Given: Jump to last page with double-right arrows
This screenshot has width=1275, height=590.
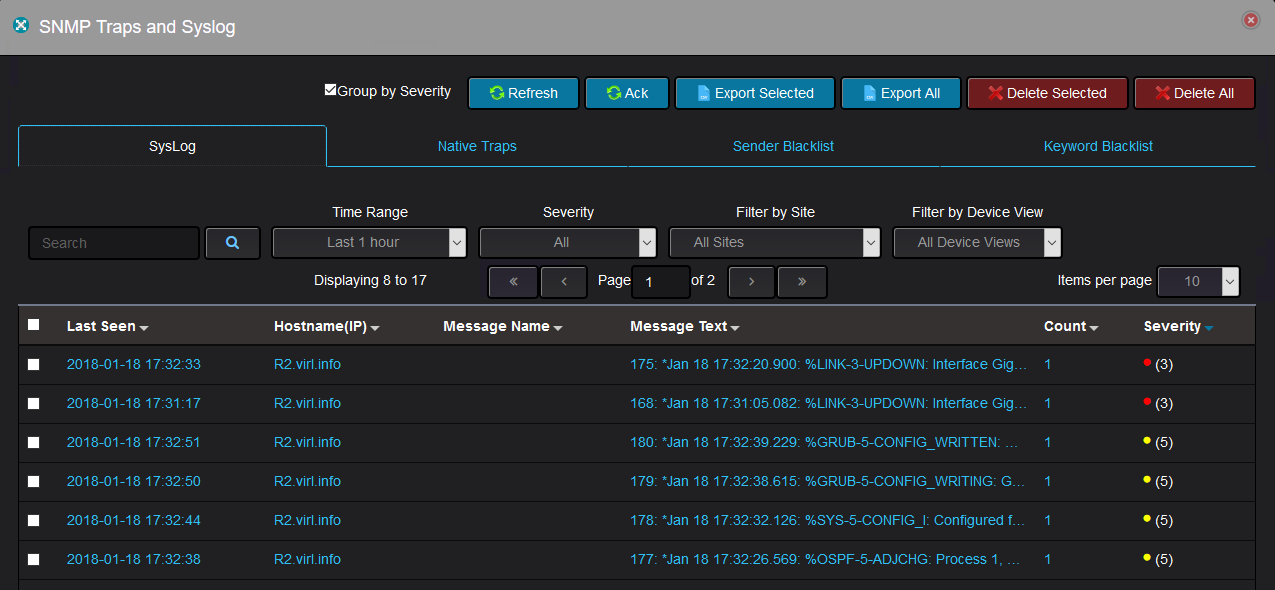Looking at the screenshot, I should point(802,282).
